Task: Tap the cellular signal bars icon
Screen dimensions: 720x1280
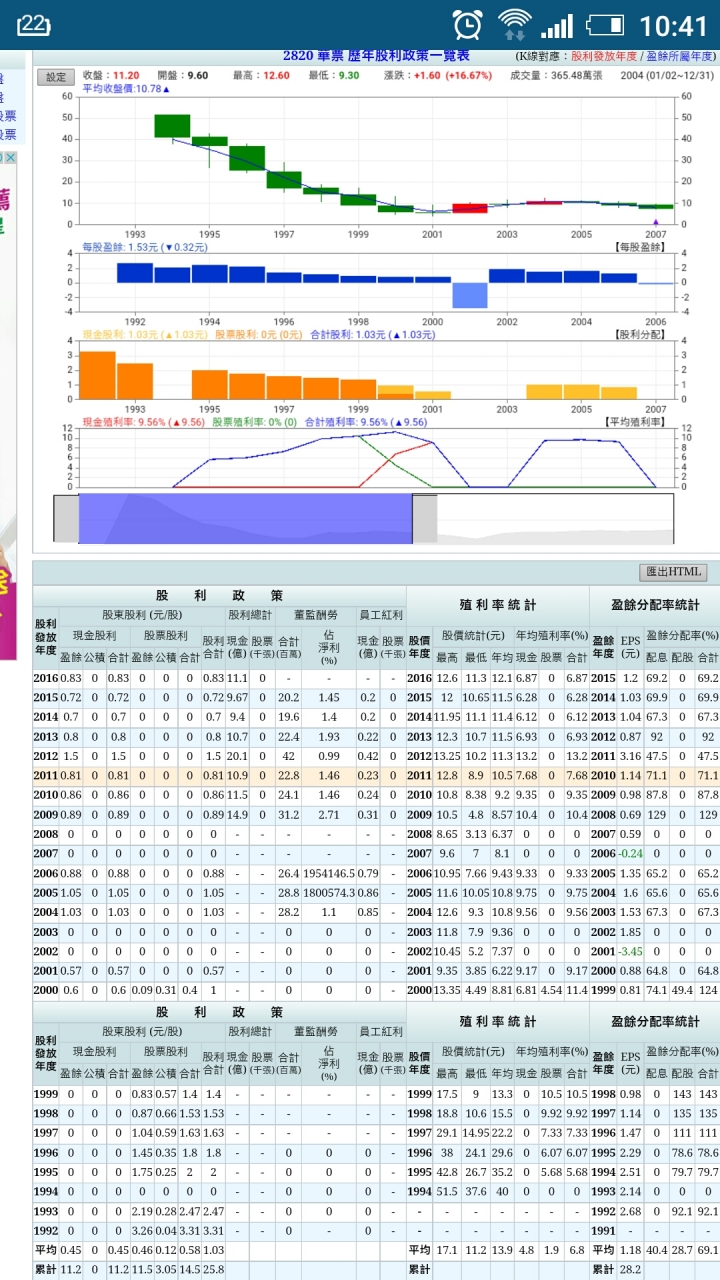Action: 557,26
